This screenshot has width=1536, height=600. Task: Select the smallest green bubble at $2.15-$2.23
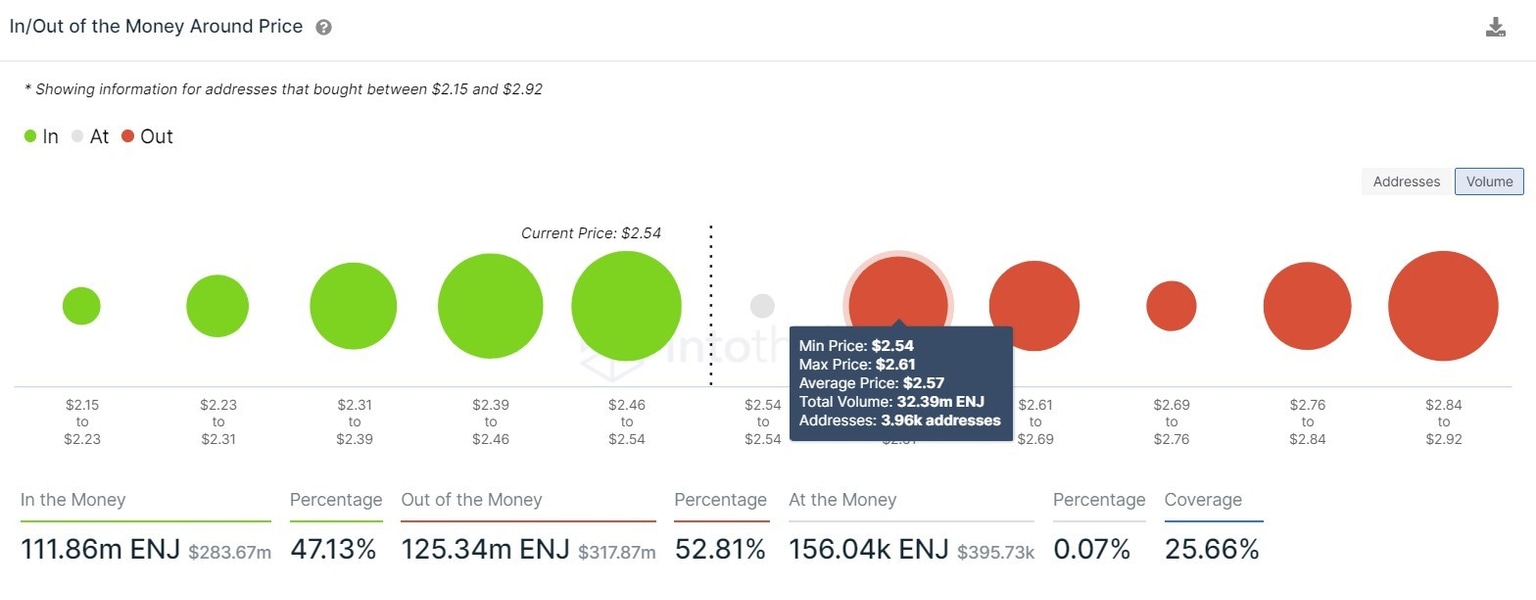coord(81,305)
